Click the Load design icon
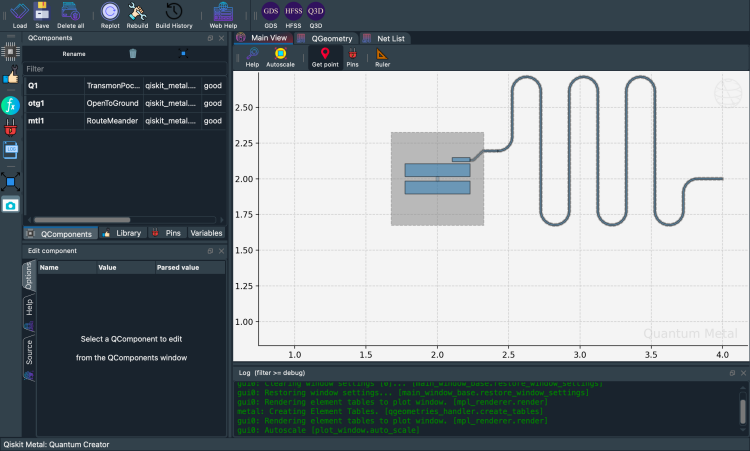 point(20,15)
